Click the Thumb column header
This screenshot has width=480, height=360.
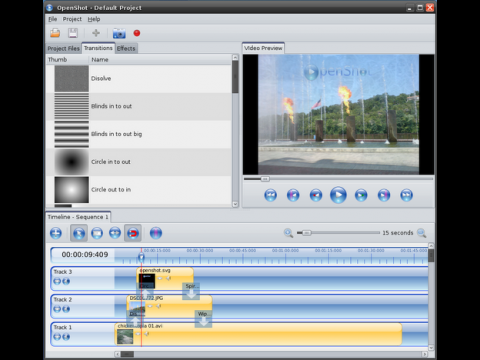tap(67, 60)
